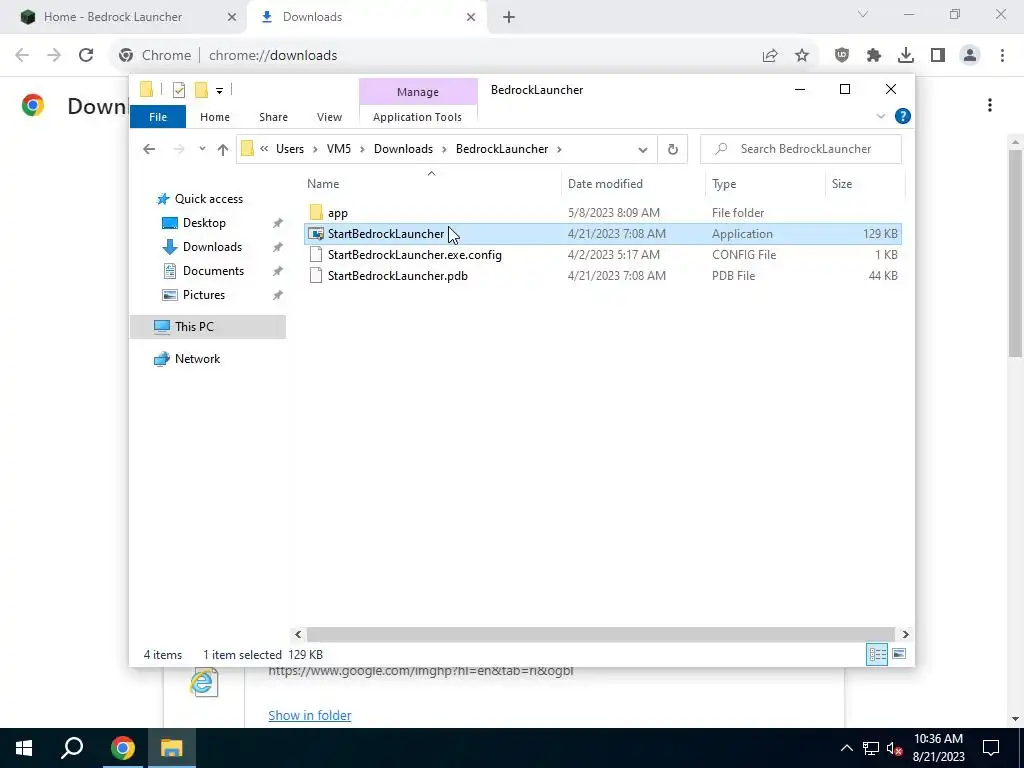Click the Downloads breadcrumb segment
The height and width of the screenshot is (768, 1024).
[403, 149]
